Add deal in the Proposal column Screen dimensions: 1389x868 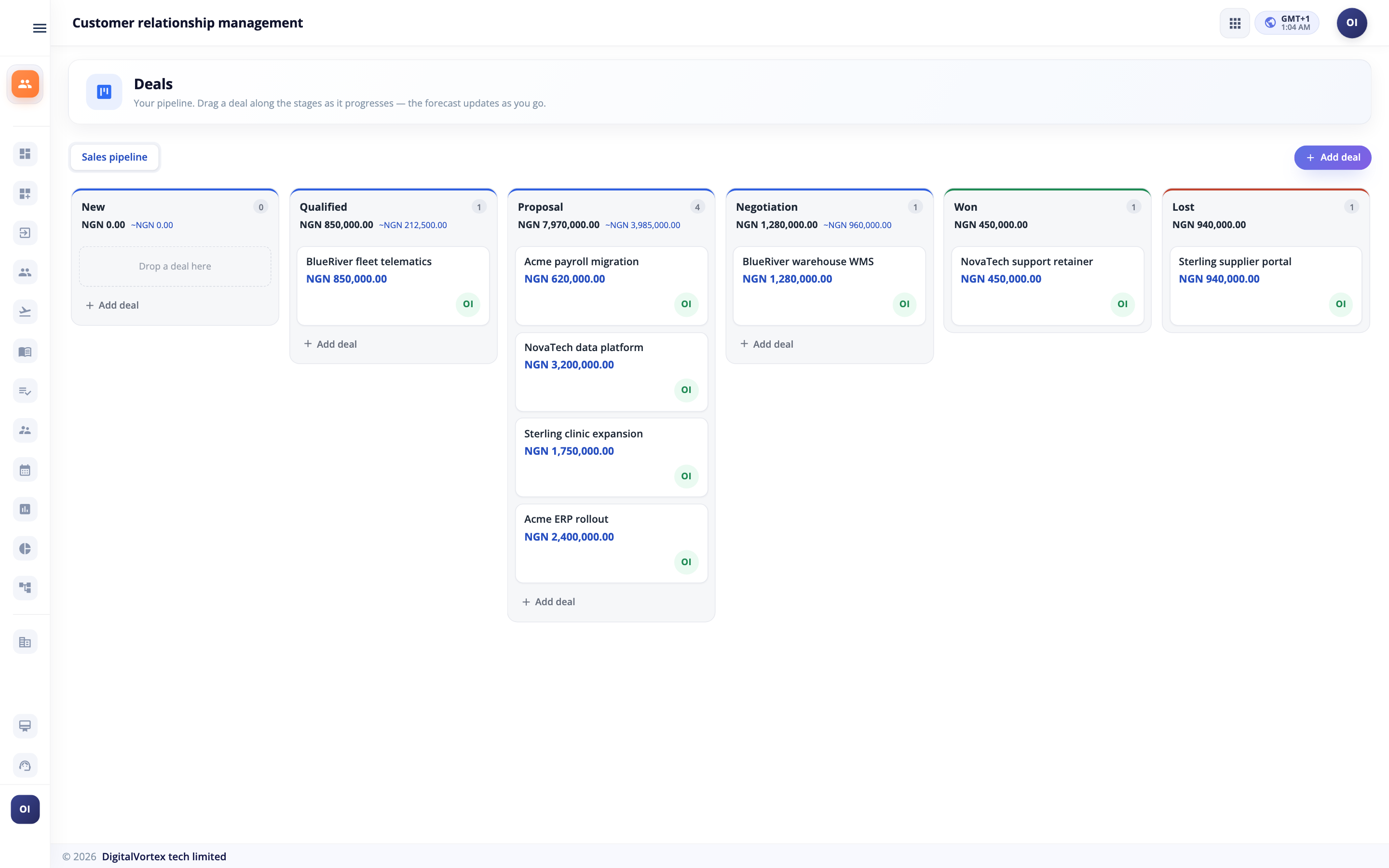pos(549,602)
